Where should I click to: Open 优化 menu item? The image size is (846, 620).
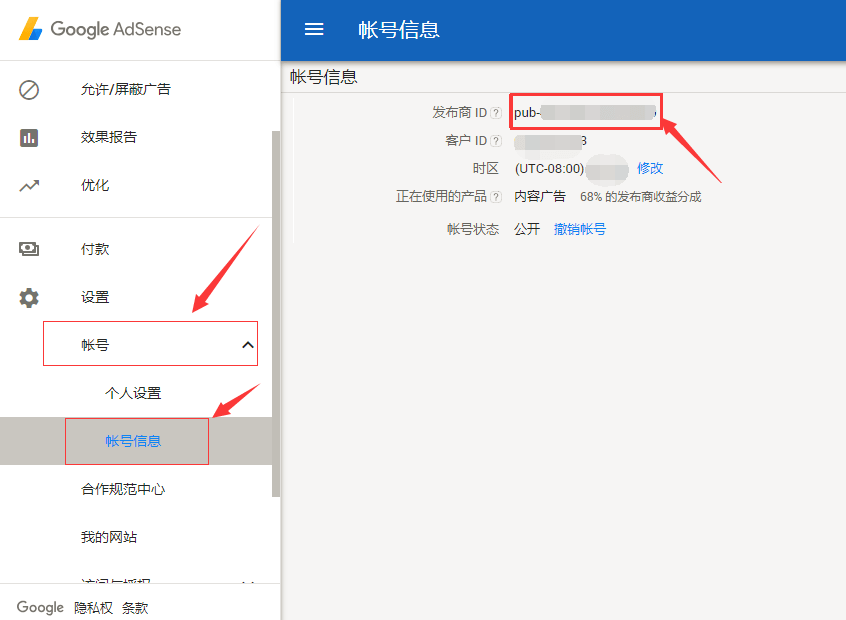pyautogui.click(x=95, y=186)
